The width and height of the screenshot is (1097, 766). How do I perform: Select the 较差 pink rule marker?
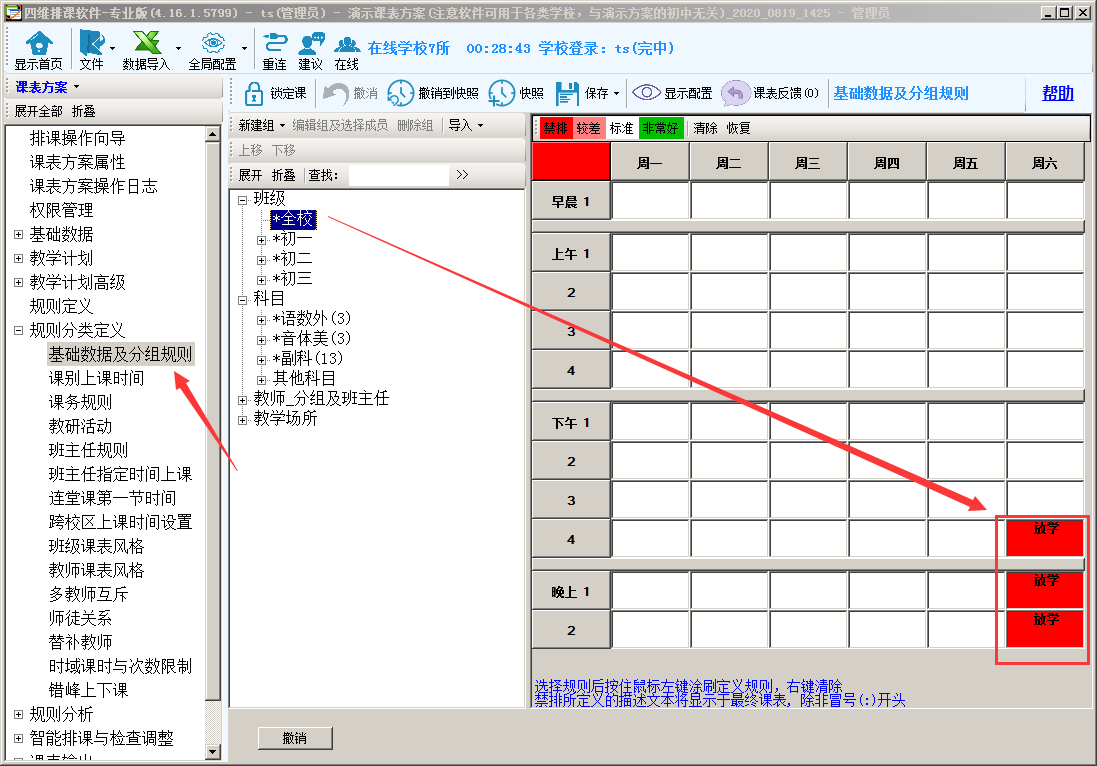[x=588, y=128]
